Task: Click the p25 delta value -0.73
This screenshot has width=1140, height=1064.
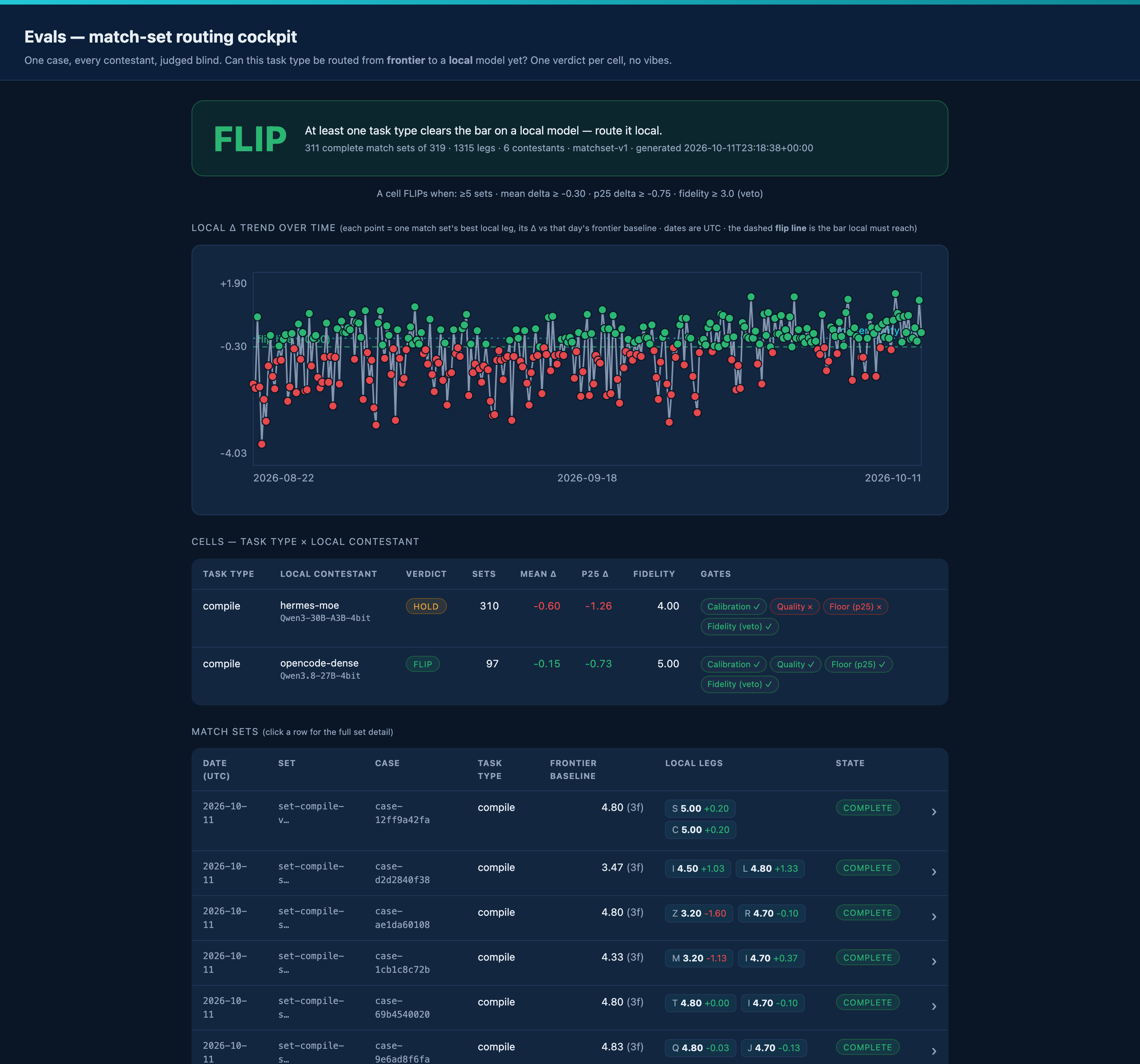Action: (x=598, y=663)
